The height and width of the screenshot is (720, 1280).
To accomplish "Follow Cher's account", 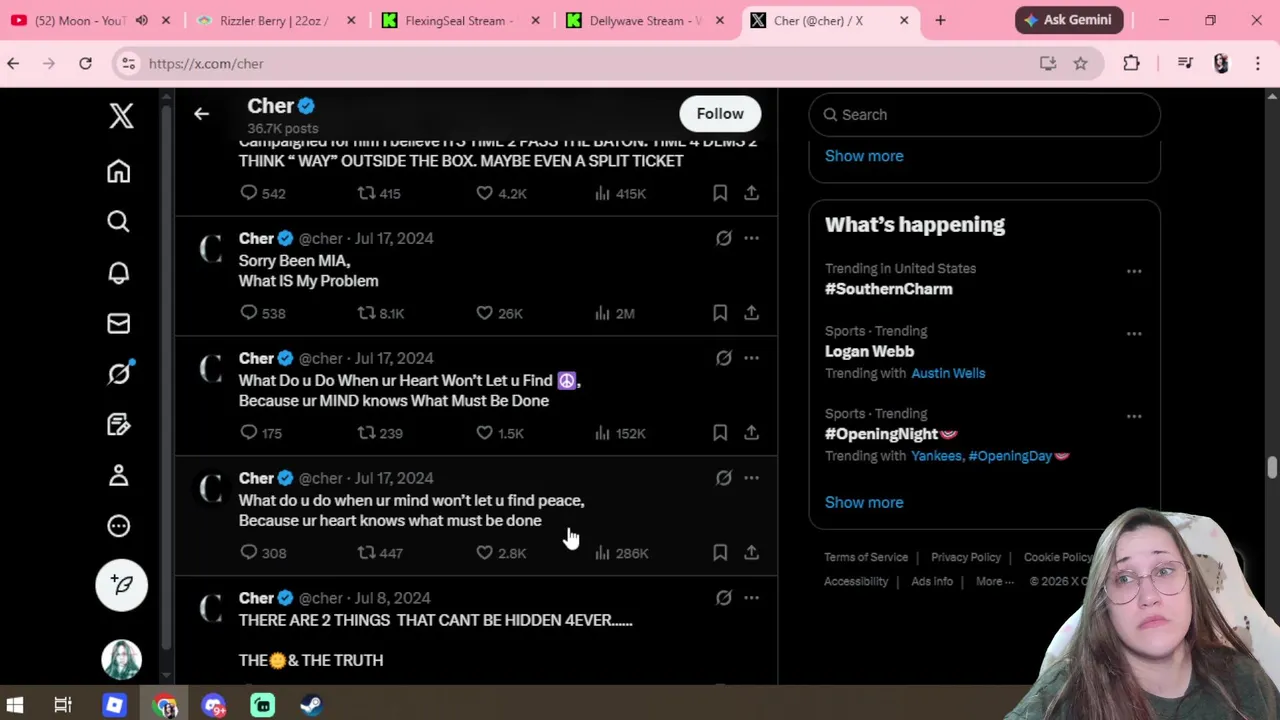I will [720, 114].
